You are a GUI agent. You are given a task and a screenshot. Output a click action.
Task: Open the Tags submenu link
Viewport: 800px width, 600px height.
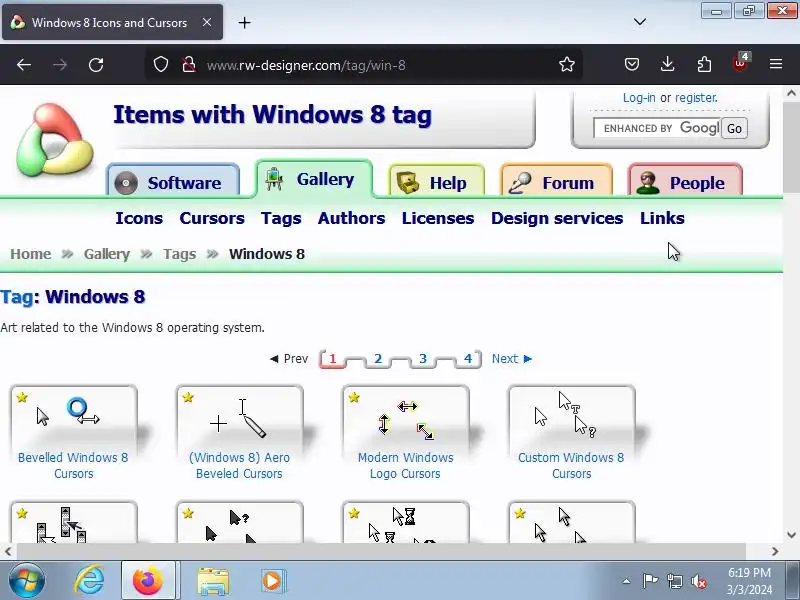click(281, 218)
